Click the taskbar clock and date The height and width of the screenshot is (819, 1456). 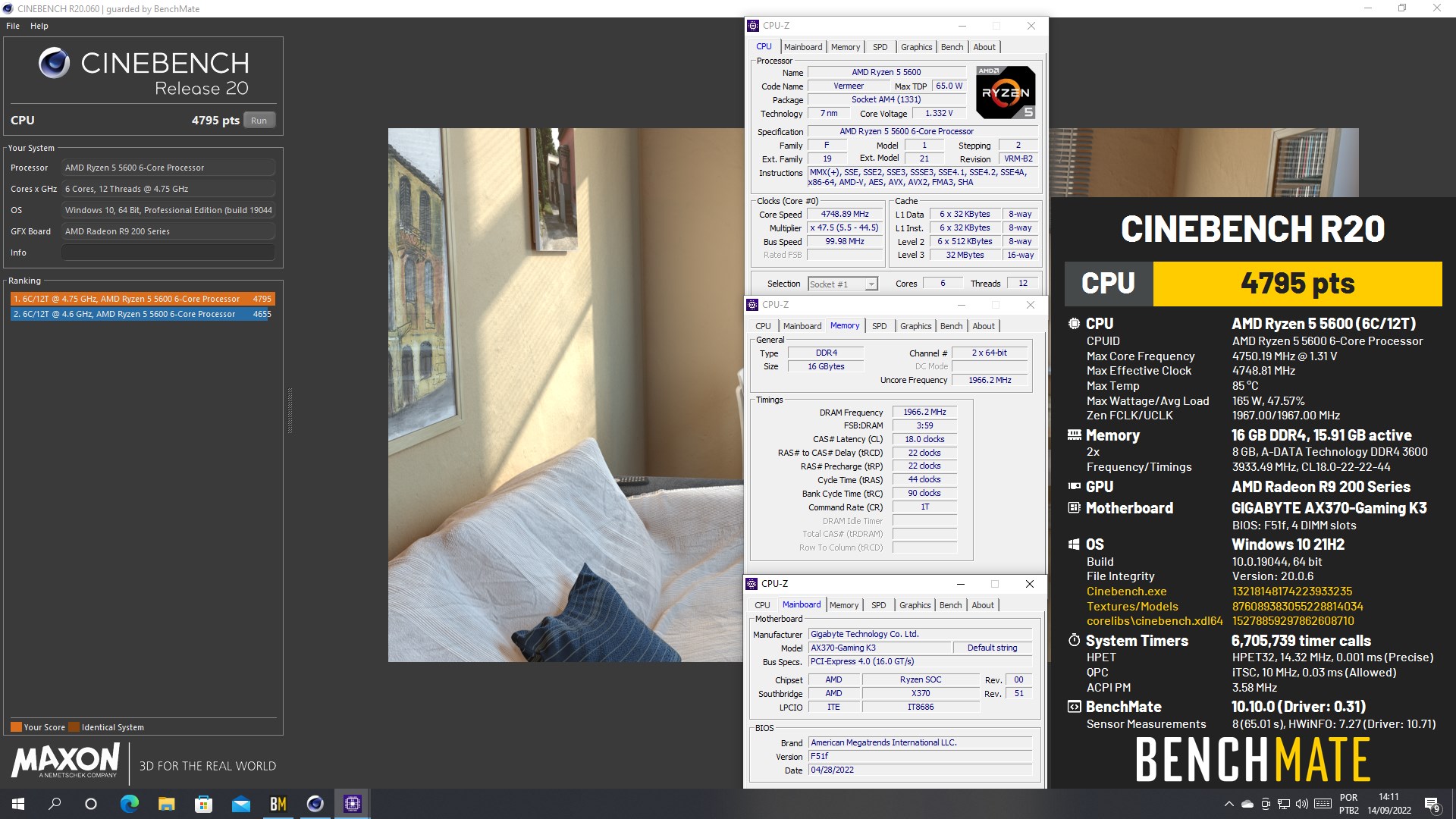pyautogui.click(x=1389, y=804)
